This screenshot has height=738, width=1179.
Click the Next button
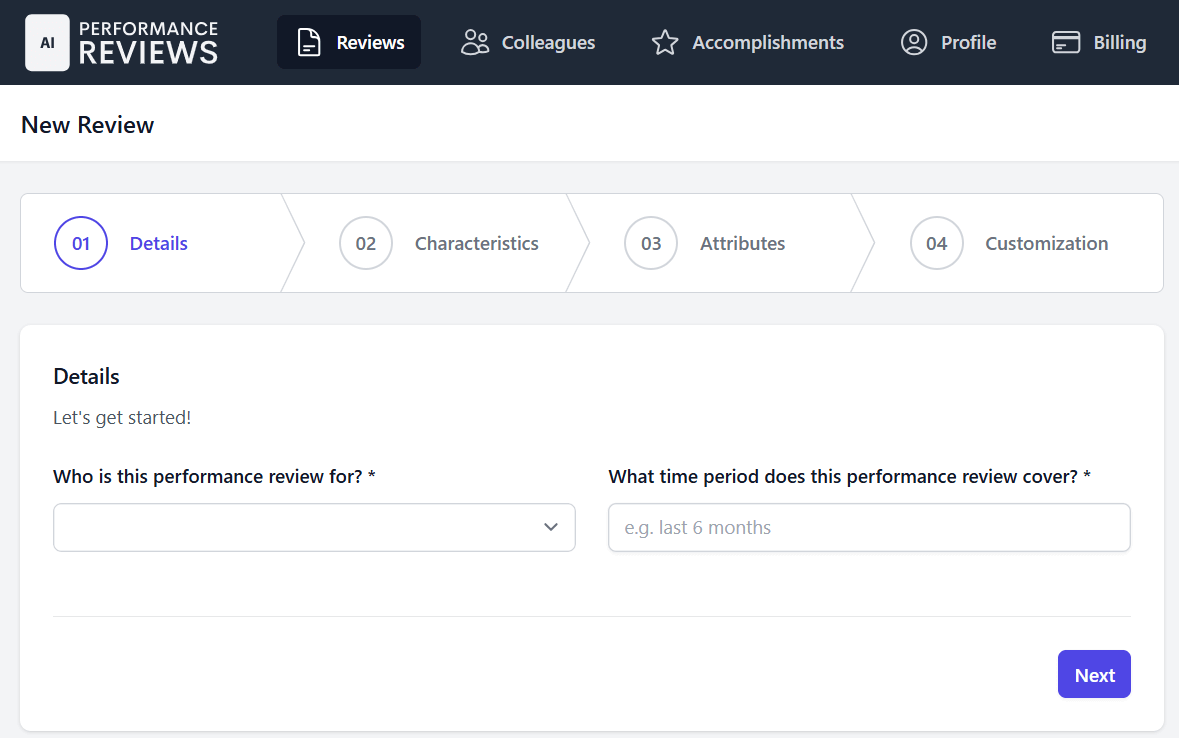(x=1094, y=674)
